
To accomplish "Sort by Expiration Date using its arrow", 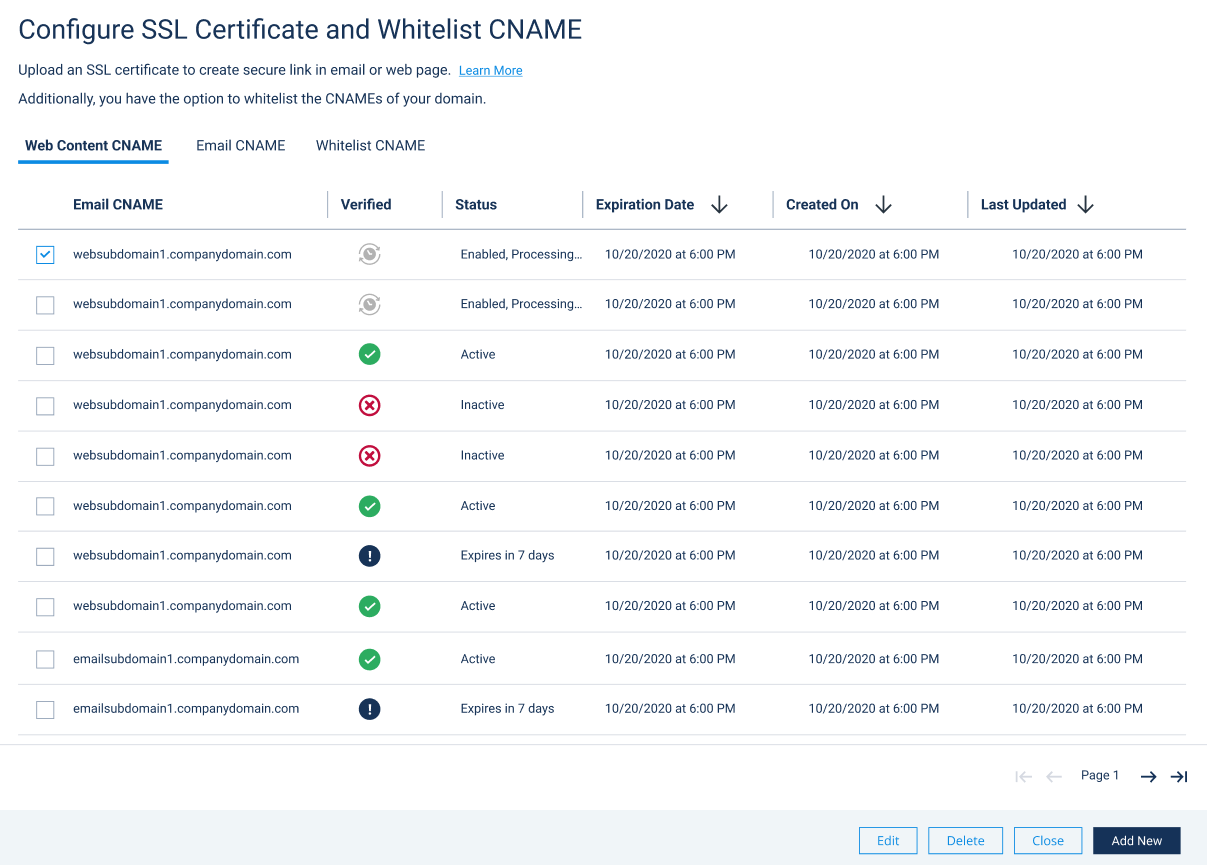I will 719,205.
